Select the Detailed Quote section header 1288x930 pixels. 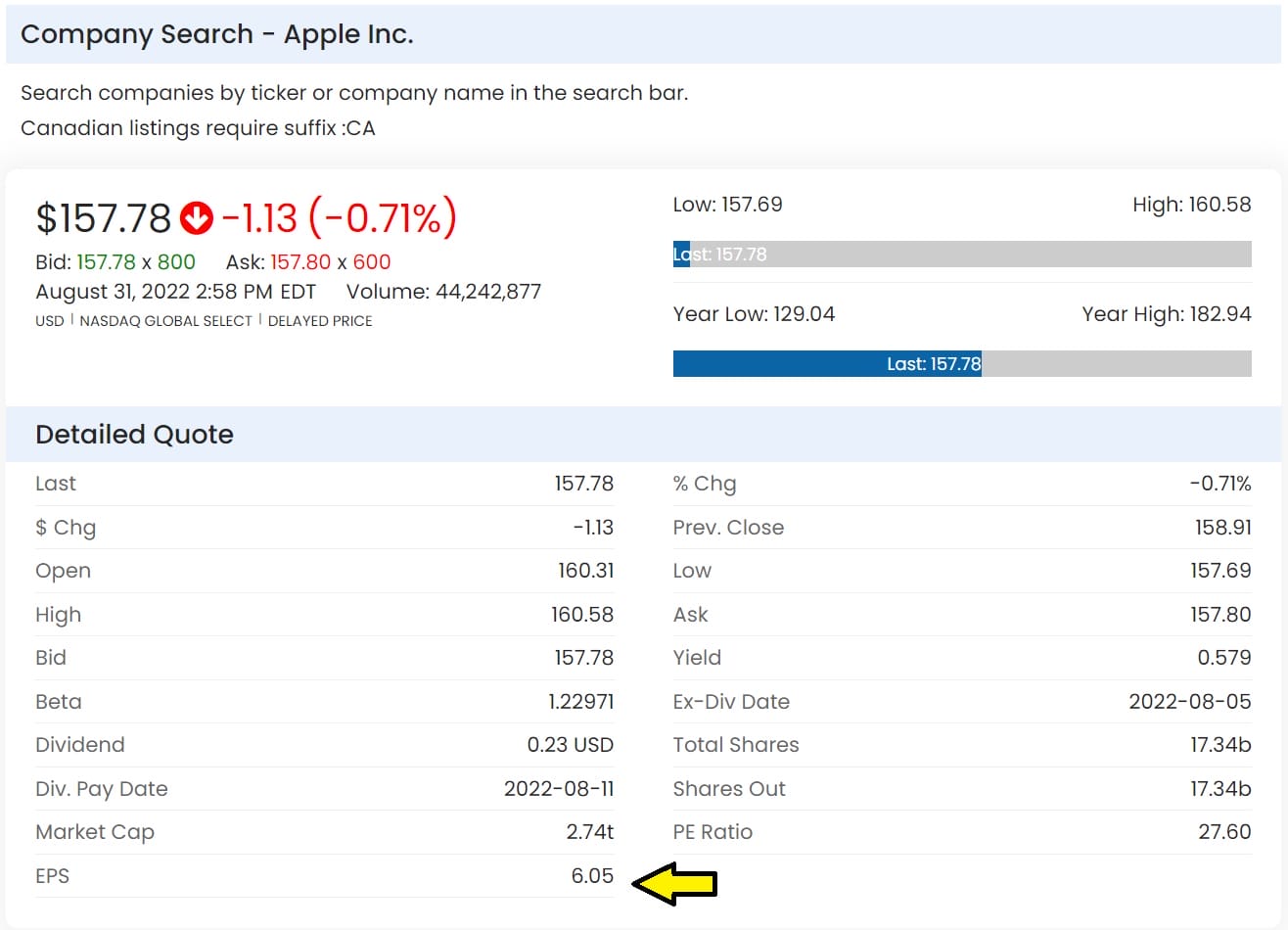pos(134,435)
